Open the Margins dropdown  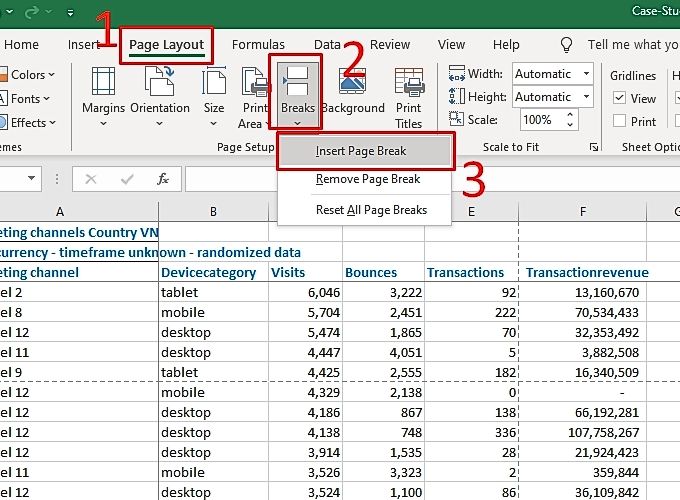pyautogui.click(x=103, y=96)
